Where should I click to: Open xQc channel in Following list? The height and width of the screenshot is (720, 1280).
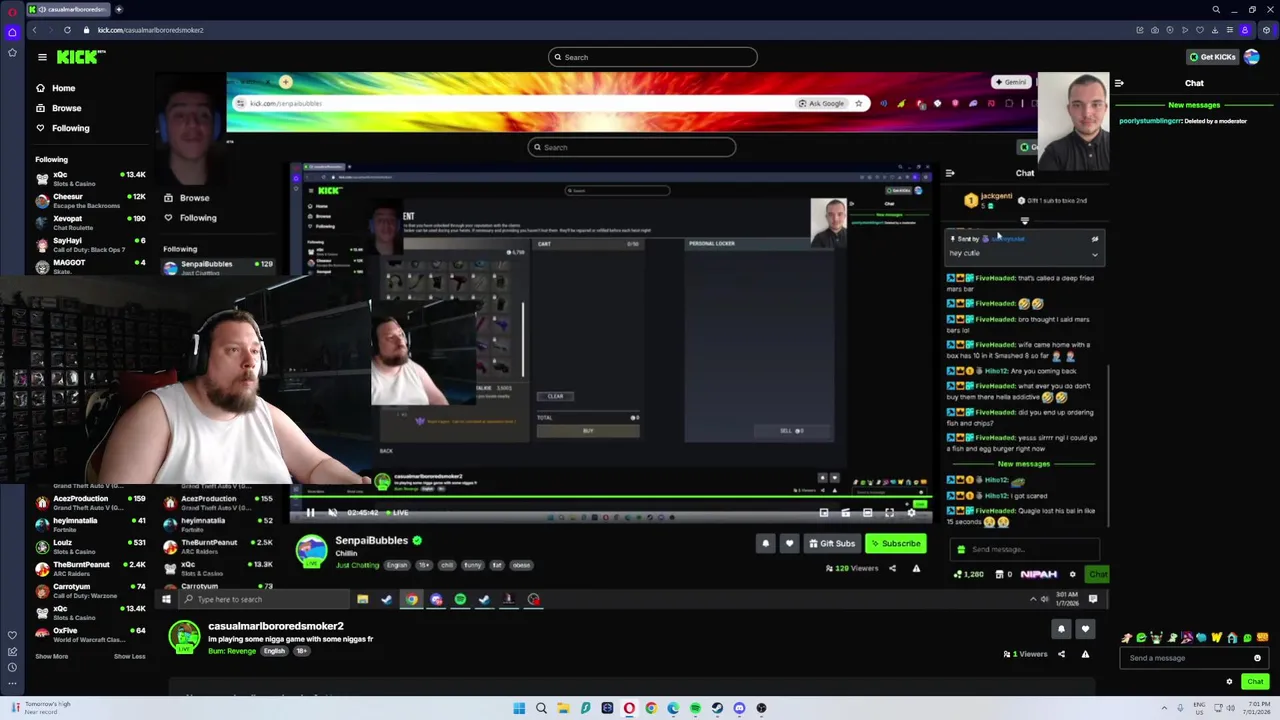click(x=91, y=179)
